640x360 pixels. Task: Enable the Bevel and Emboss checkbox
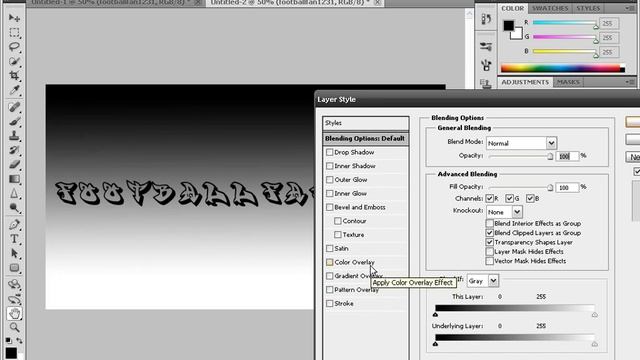click(x=329, y=207)
